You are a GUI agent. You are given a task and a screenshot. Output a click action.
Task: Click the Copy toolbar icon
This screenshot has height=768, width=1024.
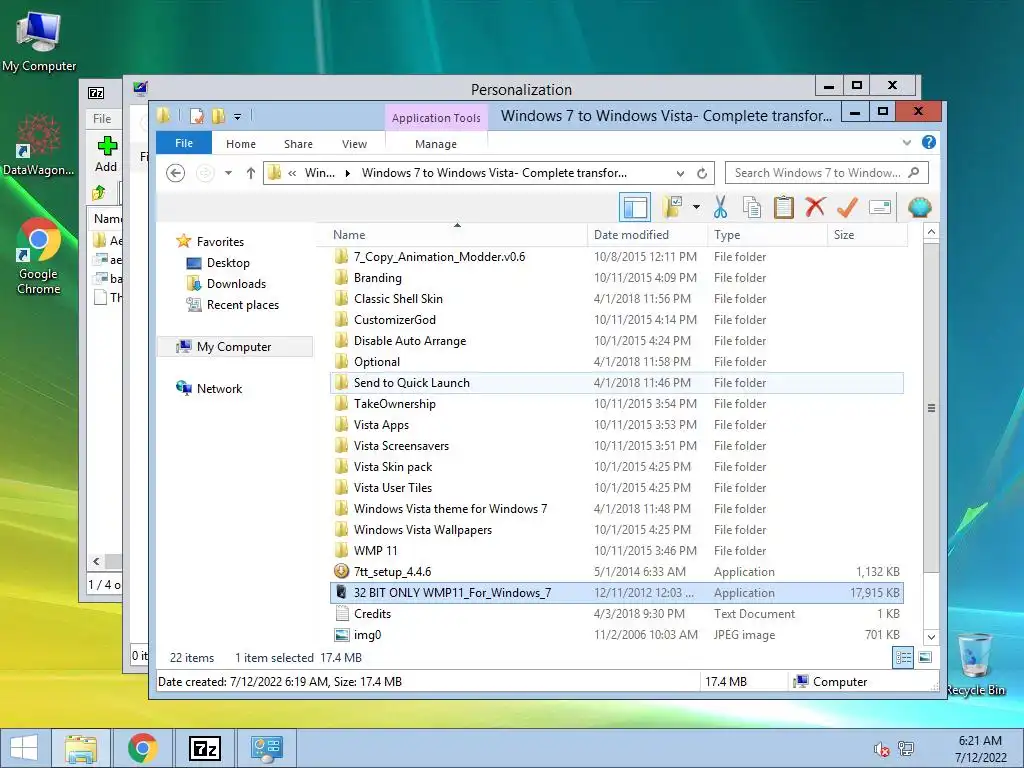(752, 208)
